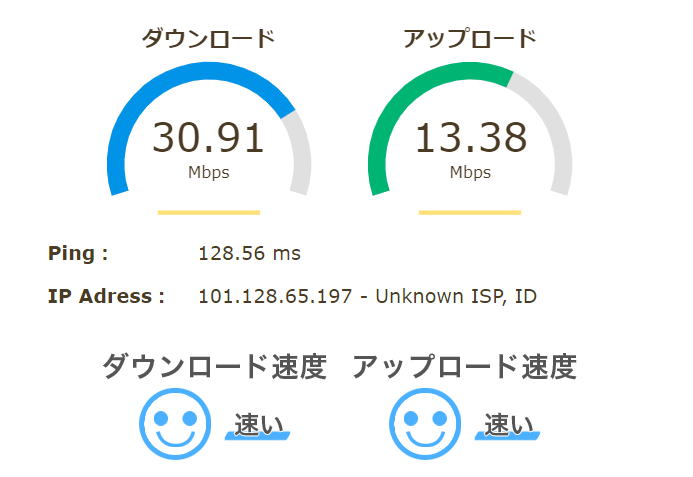Click the ダウンロード速度 heading
Screen dimensions: 693x477
215,366
